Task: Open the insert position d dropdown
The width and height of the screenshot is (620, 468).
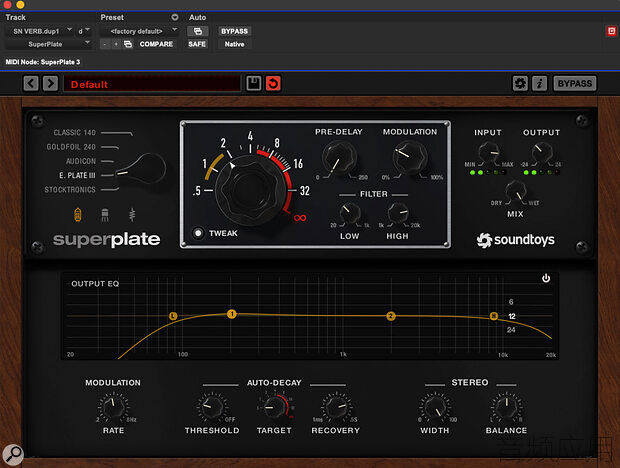Action: pos(83,31)
